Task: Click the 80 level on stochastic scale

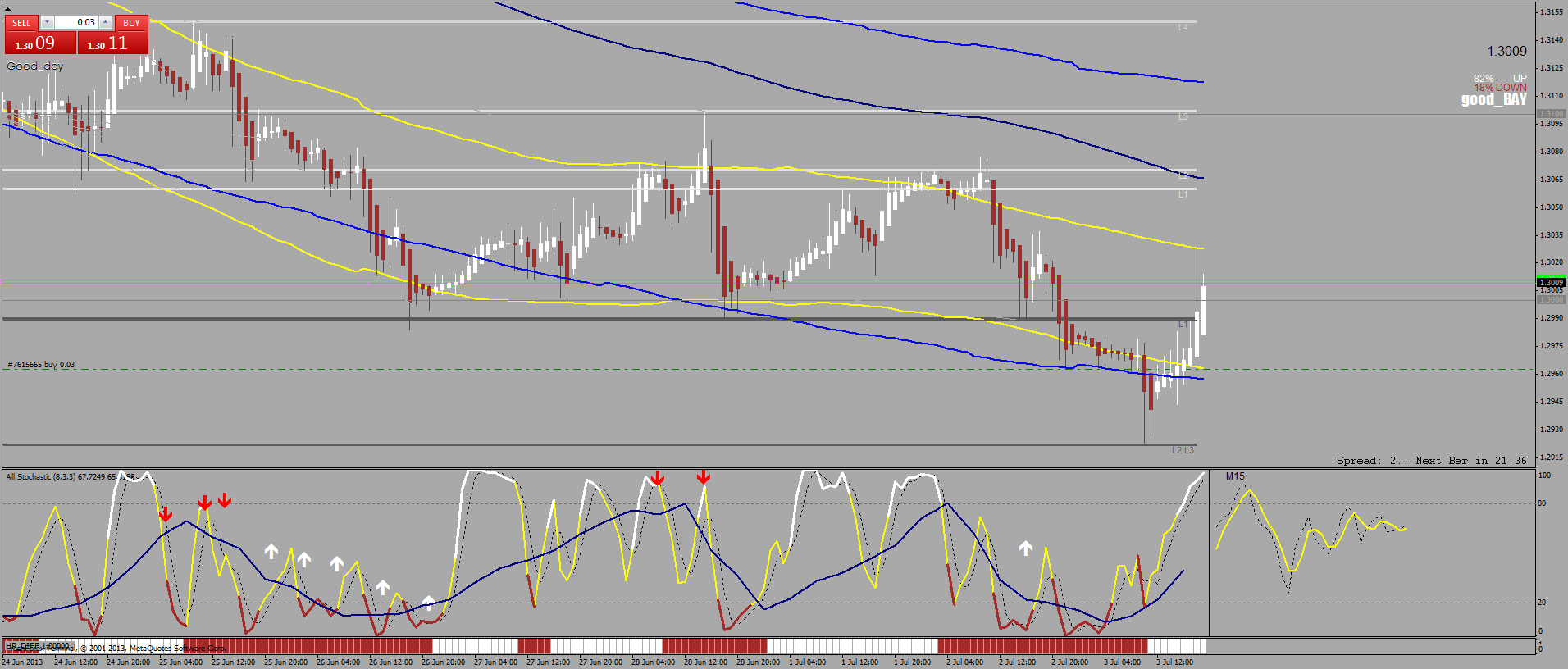Action: [x=1542, y=503]
